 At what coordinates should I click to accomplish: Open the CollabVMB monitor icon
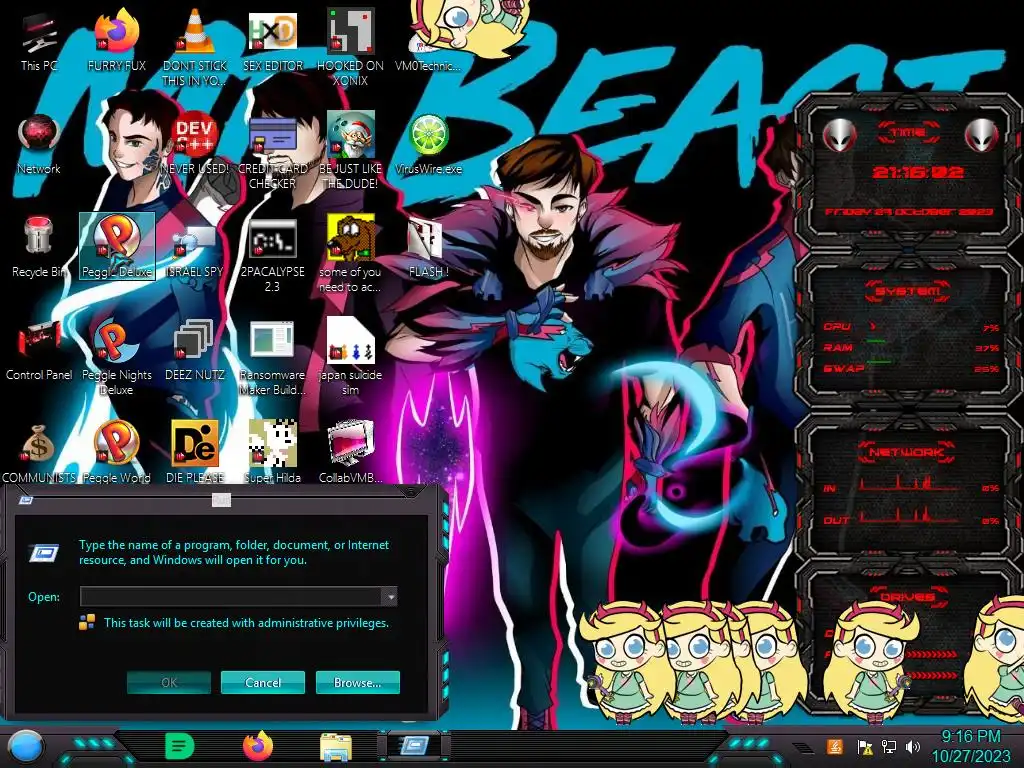click(350, 452)
